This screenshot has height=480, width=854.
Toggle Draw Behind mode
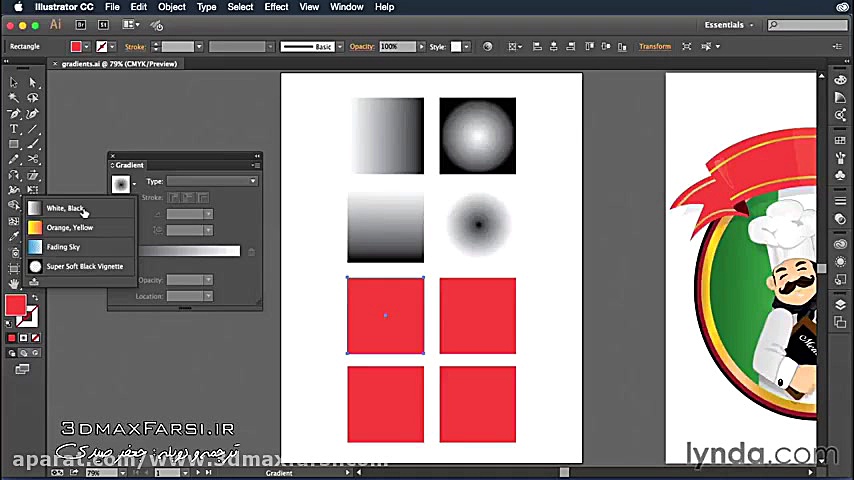[23, 353]
